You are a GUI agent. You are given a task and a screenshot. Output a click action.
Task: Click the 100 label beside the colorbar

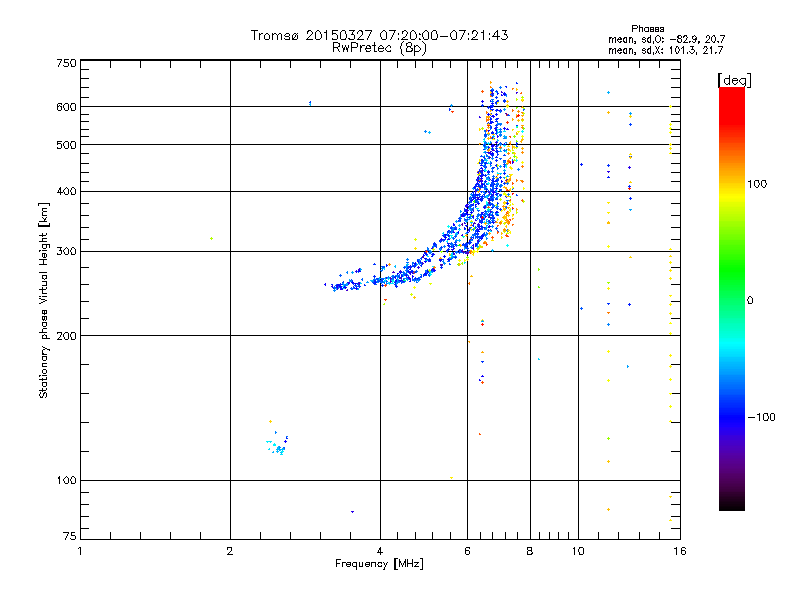coord(757,184)
